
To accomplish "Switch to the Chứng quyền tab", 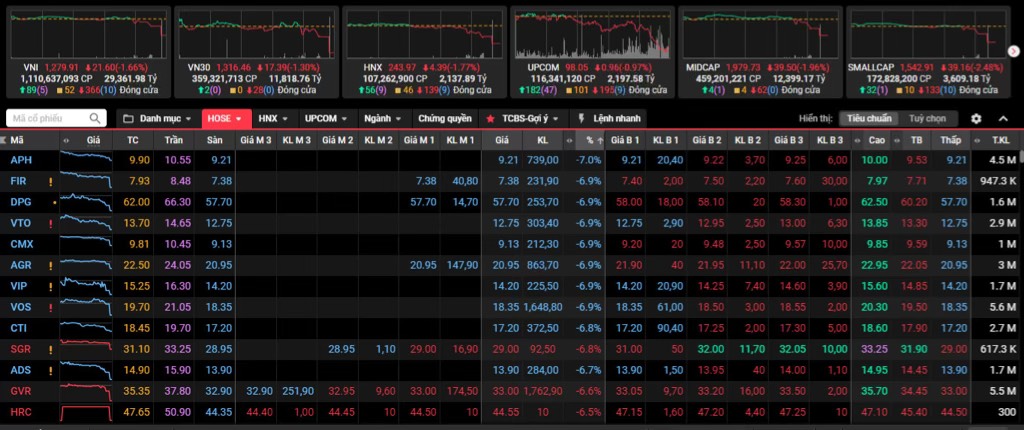I will click(443, 118).
